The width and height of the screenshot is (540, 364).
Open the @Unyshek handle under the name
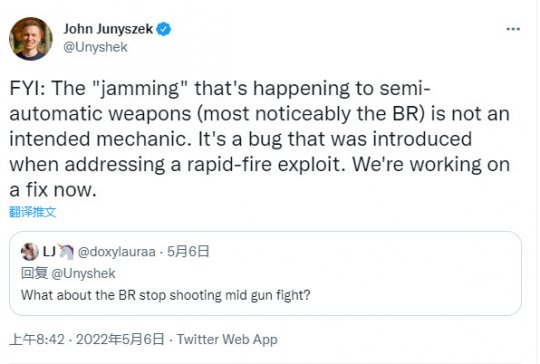coord(95,47)
